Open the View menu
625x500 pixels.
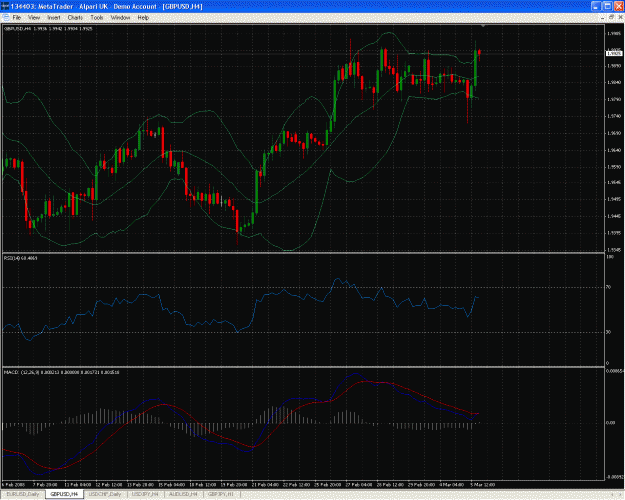tap(34, 18)
